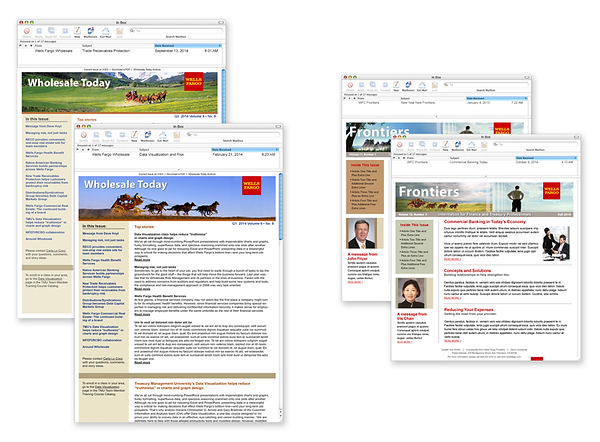
Task: Click Reply All icon in Commercial Banking Today window
Action: tap(422, 144)
